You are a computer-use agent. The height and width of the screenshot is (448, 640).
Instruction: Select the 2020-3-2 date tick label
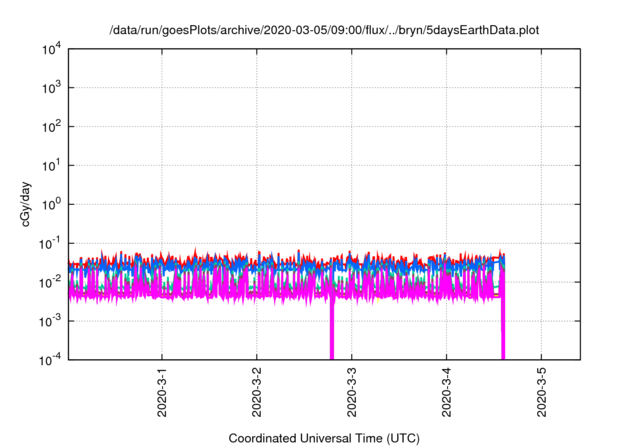pyautogui.click(x=257, y=392)
